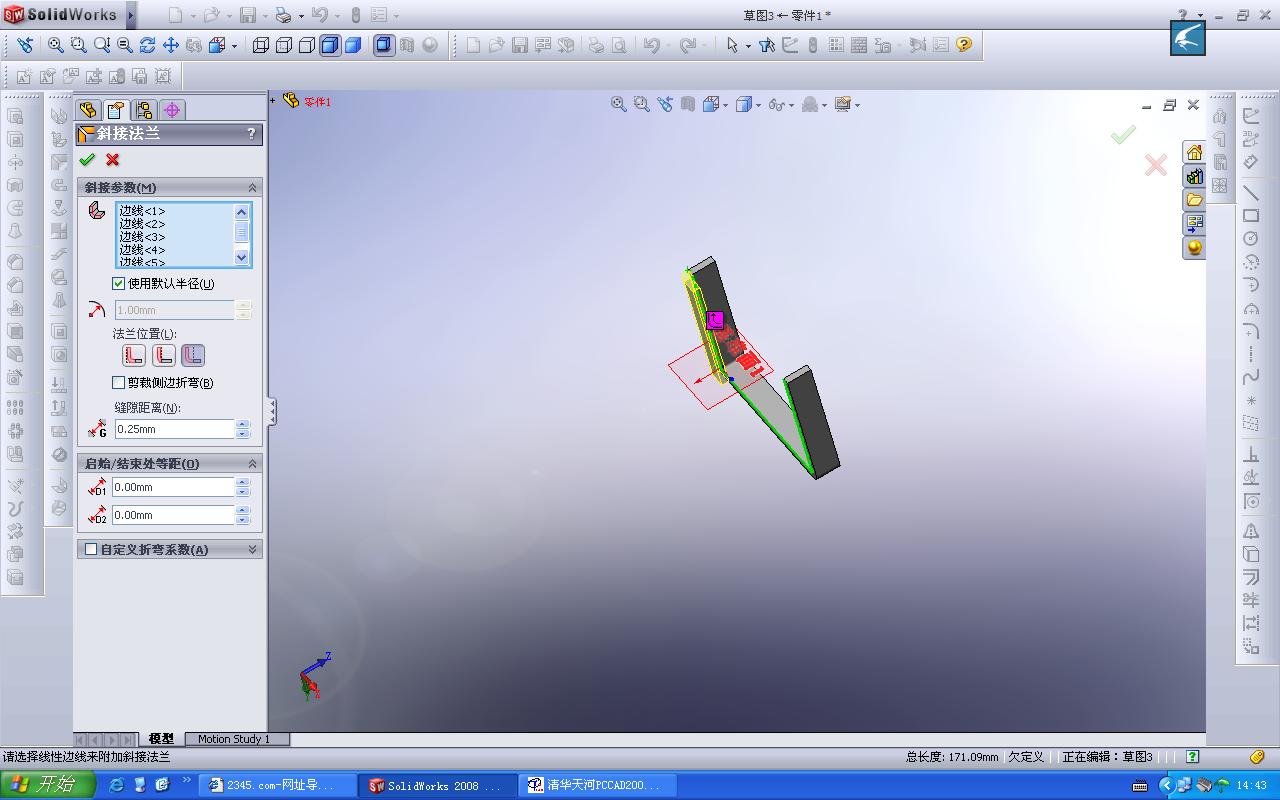
Task: Open the Design Library task pane tab
Action: click(1194, 176)
